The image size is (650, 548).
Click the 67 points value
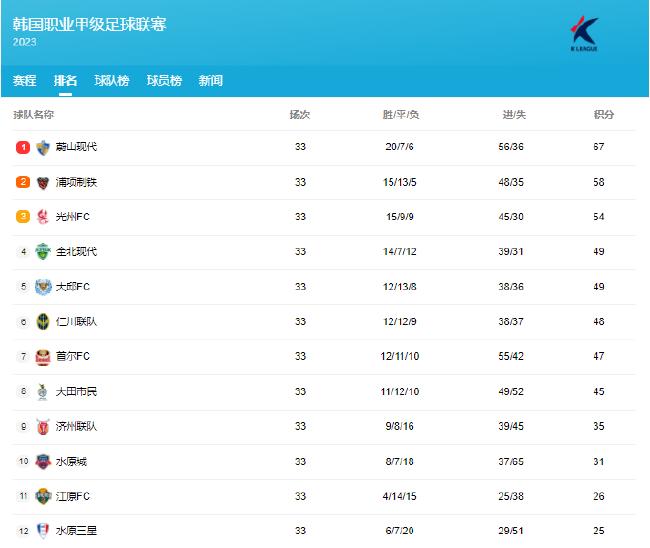click(599, 147)
